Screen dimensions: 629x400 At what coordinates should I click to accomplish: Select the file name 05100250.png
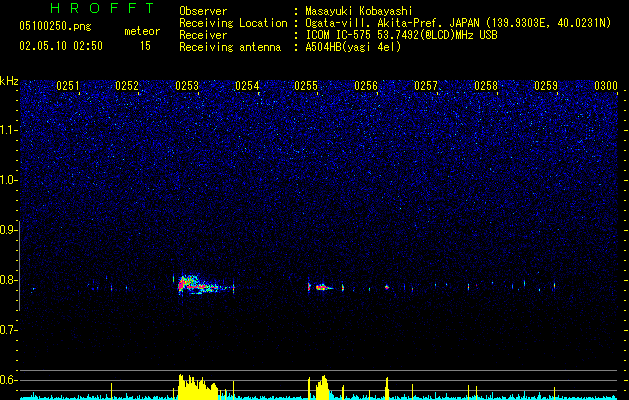pos(55,27)
